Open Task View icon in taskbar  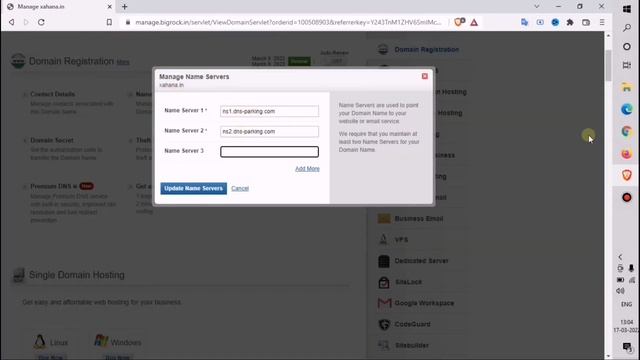[x=627, y=65]
